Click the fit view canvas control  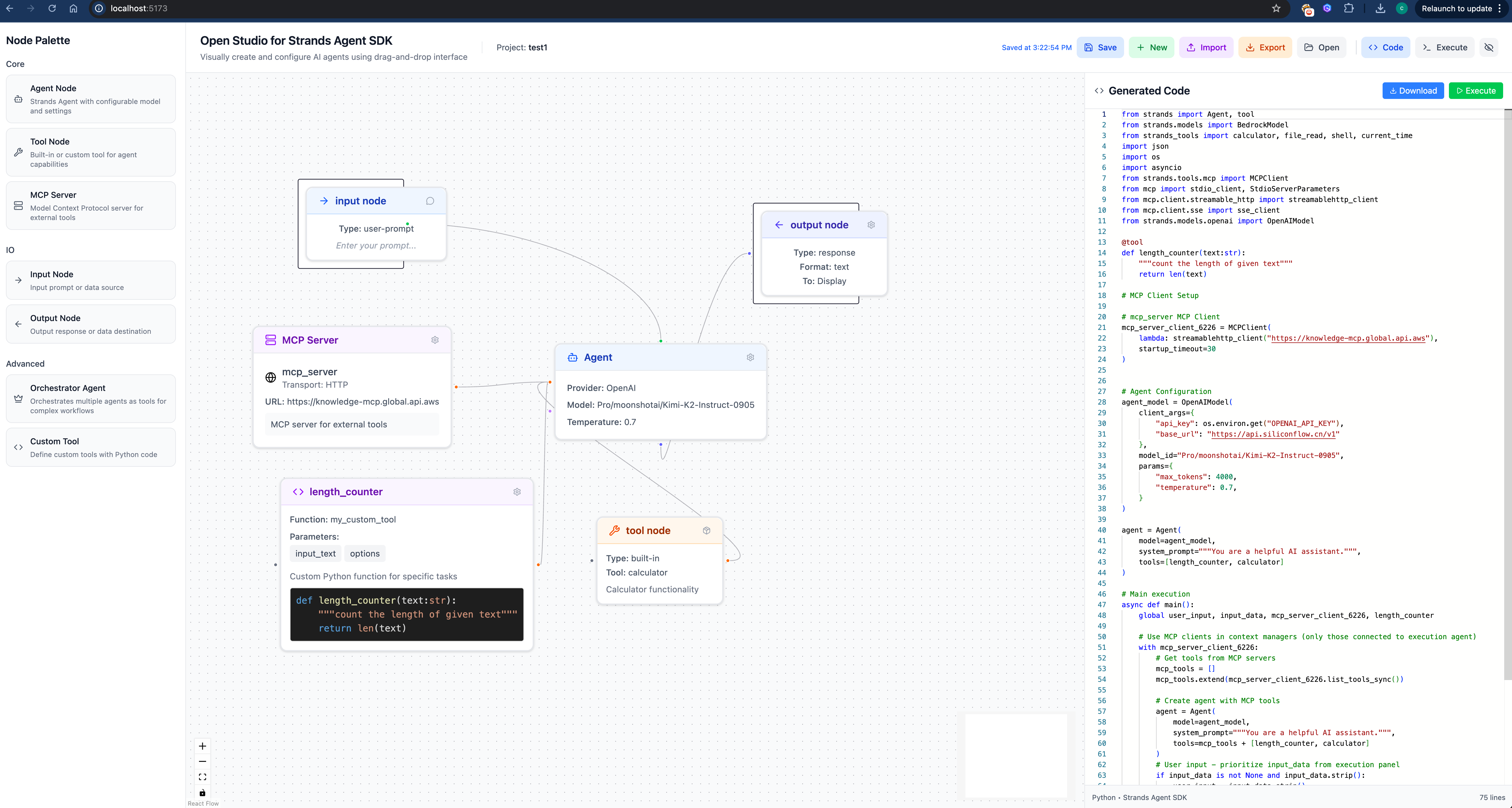coord(203,777)
